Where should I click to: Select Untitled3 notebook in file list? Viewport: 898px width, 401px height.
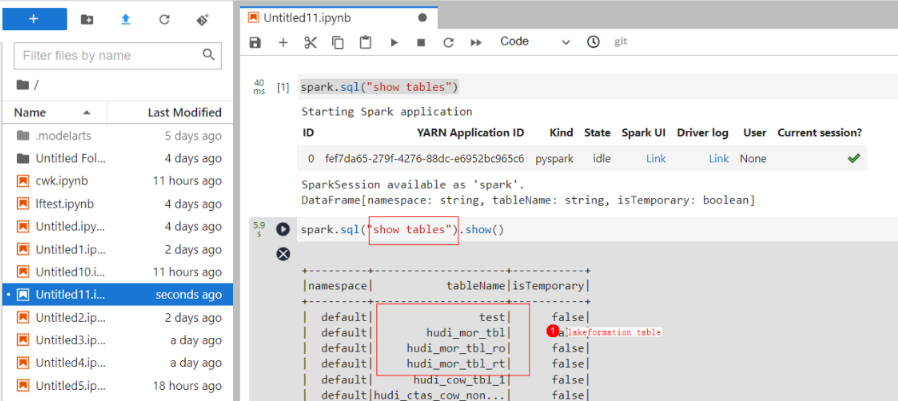(x=117, y=340)
